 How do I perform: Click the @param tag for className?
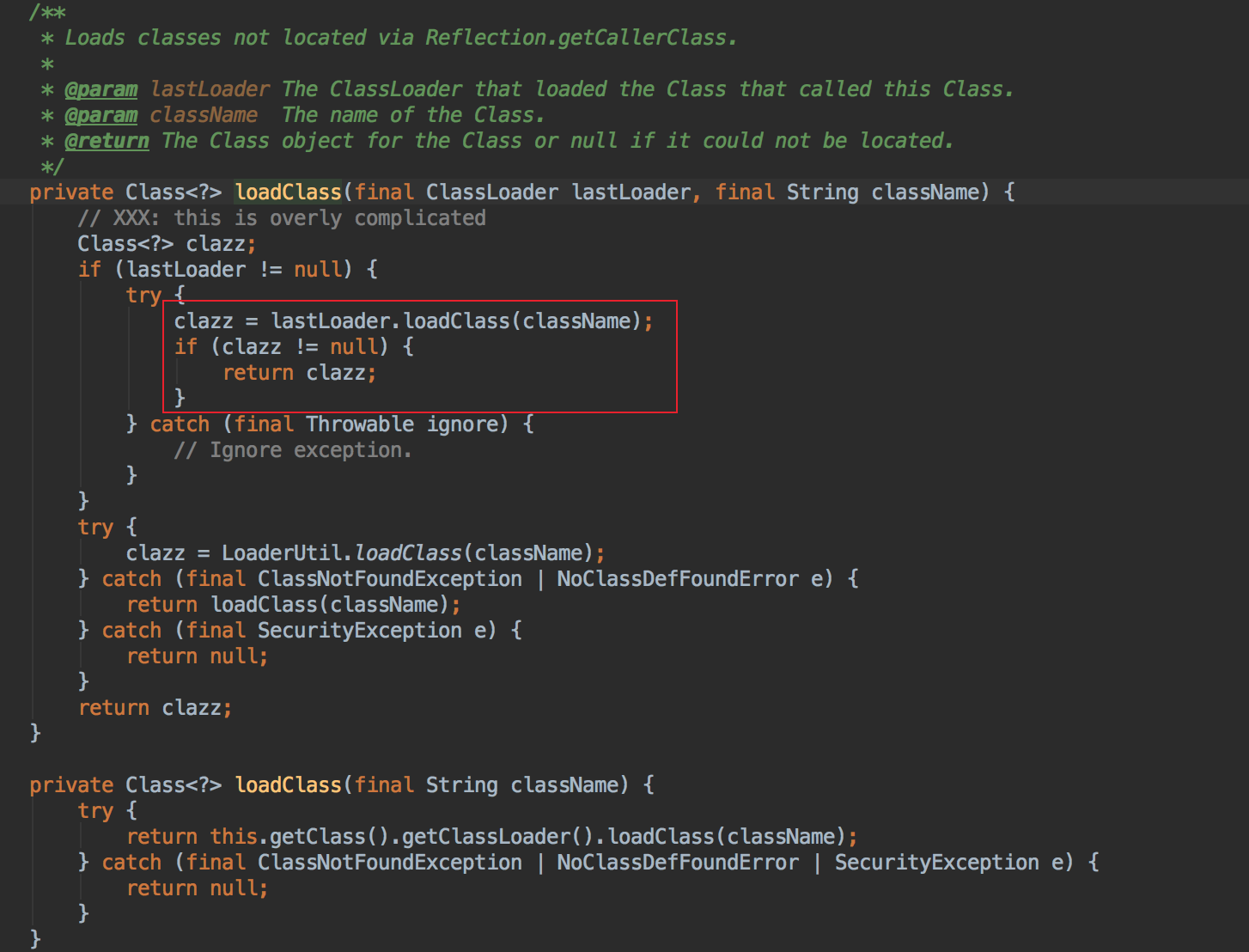[x=101, y=115]
